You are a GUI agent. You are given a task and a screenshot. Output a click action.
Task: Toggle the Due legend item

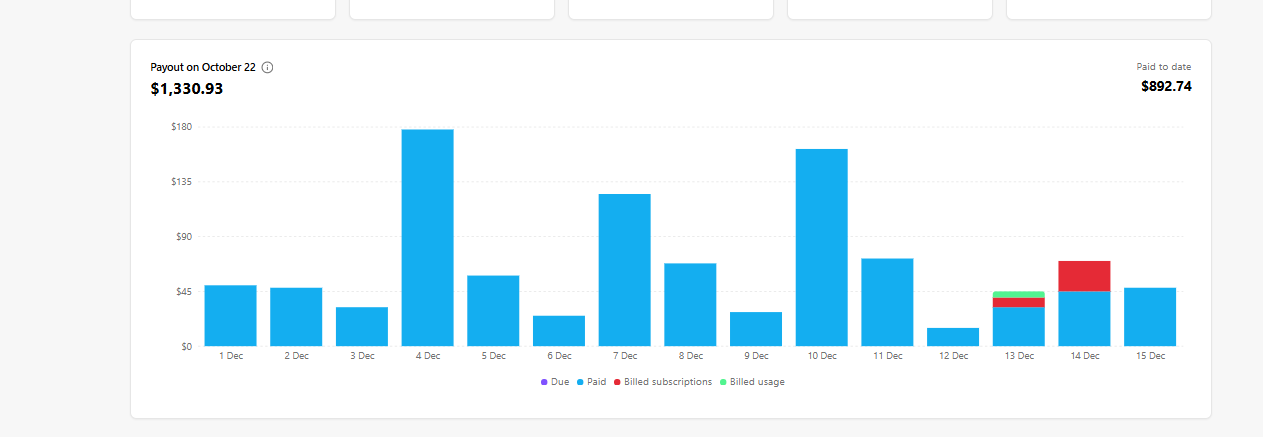click(x=555, y=382)
